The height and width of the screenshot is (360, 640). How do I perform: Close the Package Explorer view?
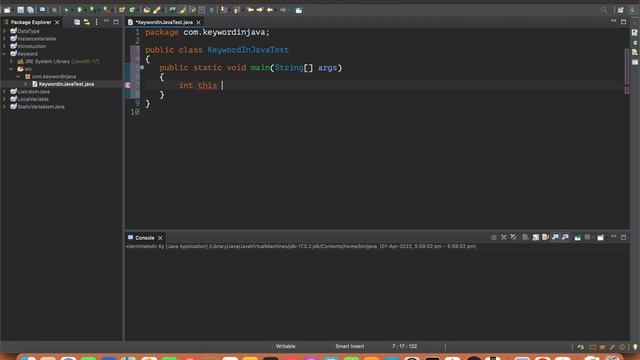[x=57, y=22]
